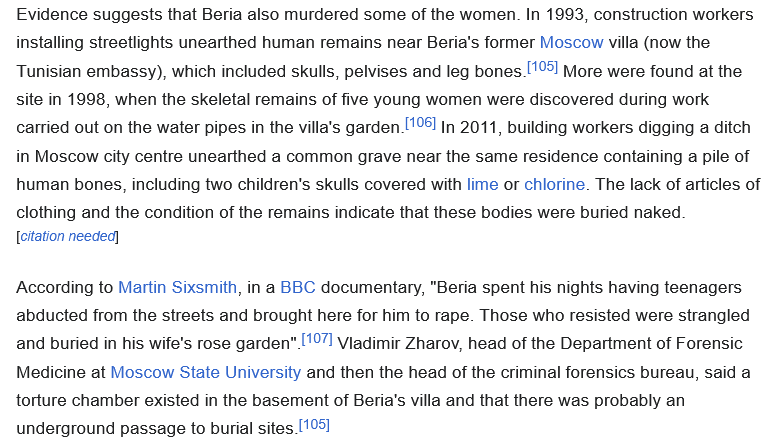761x439 pixels.
Task: Click the year 1993 in the text
Action: 564,15
